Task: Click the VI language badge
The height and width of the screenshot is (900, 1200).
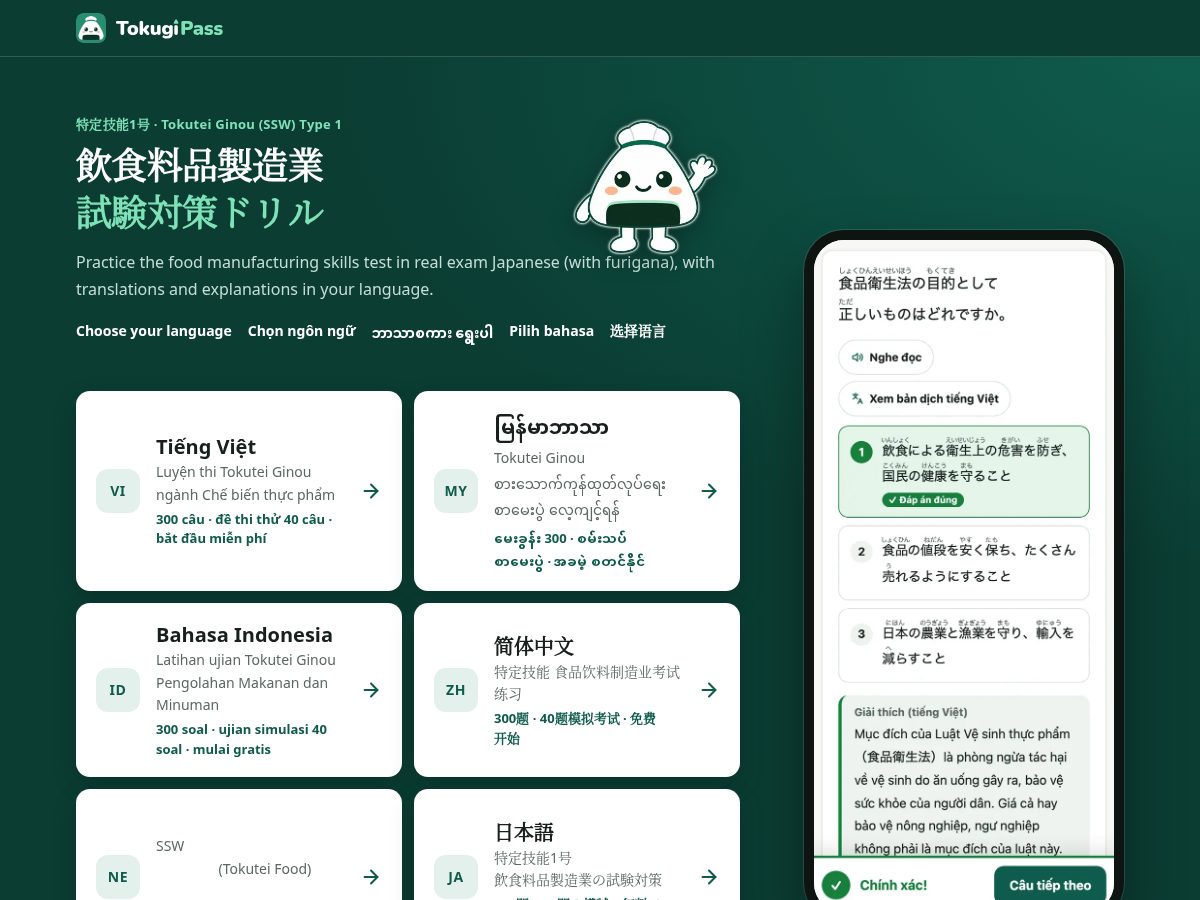Action: (118, 491)
